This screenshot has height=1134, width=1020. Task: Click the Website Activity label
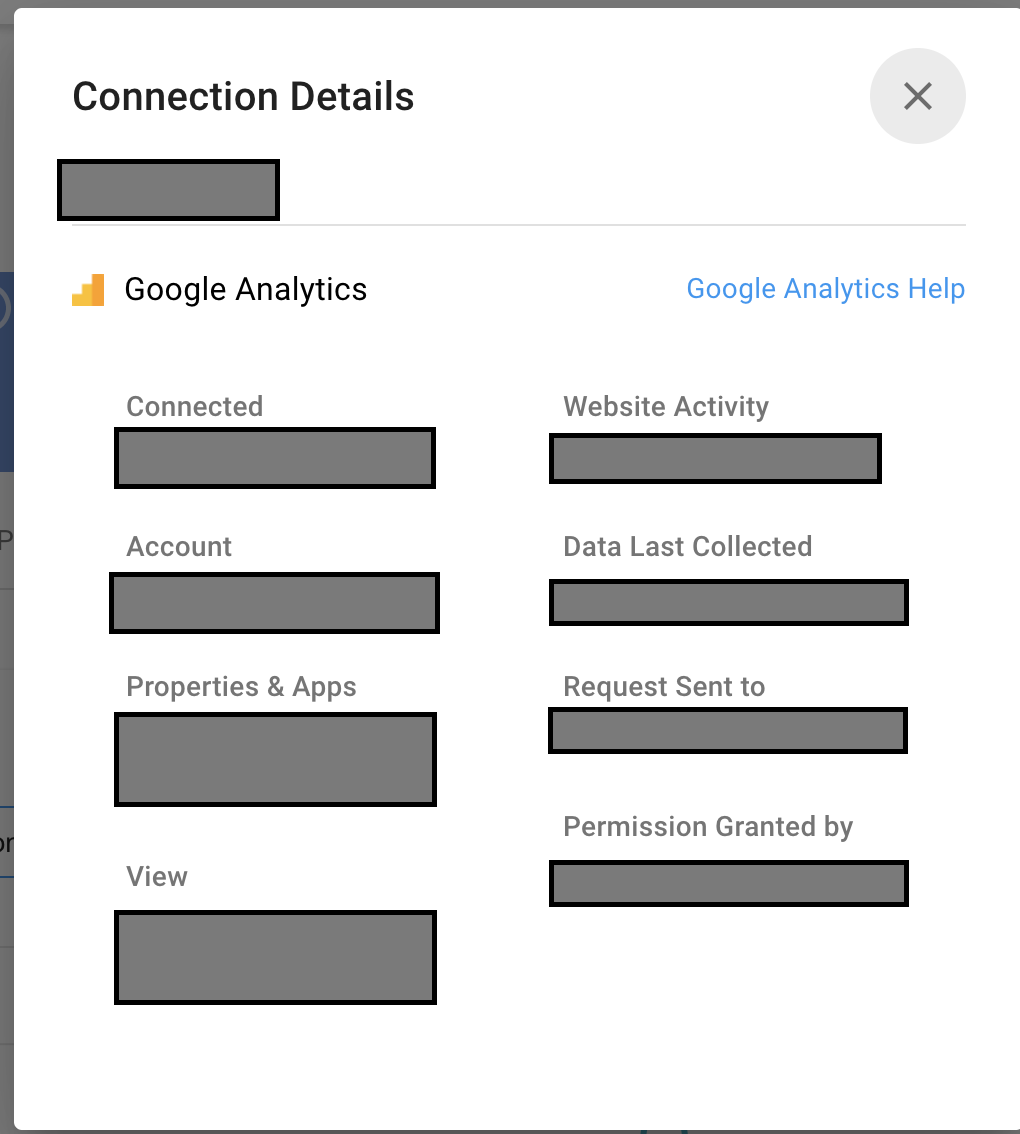click(x=666, y=407)
